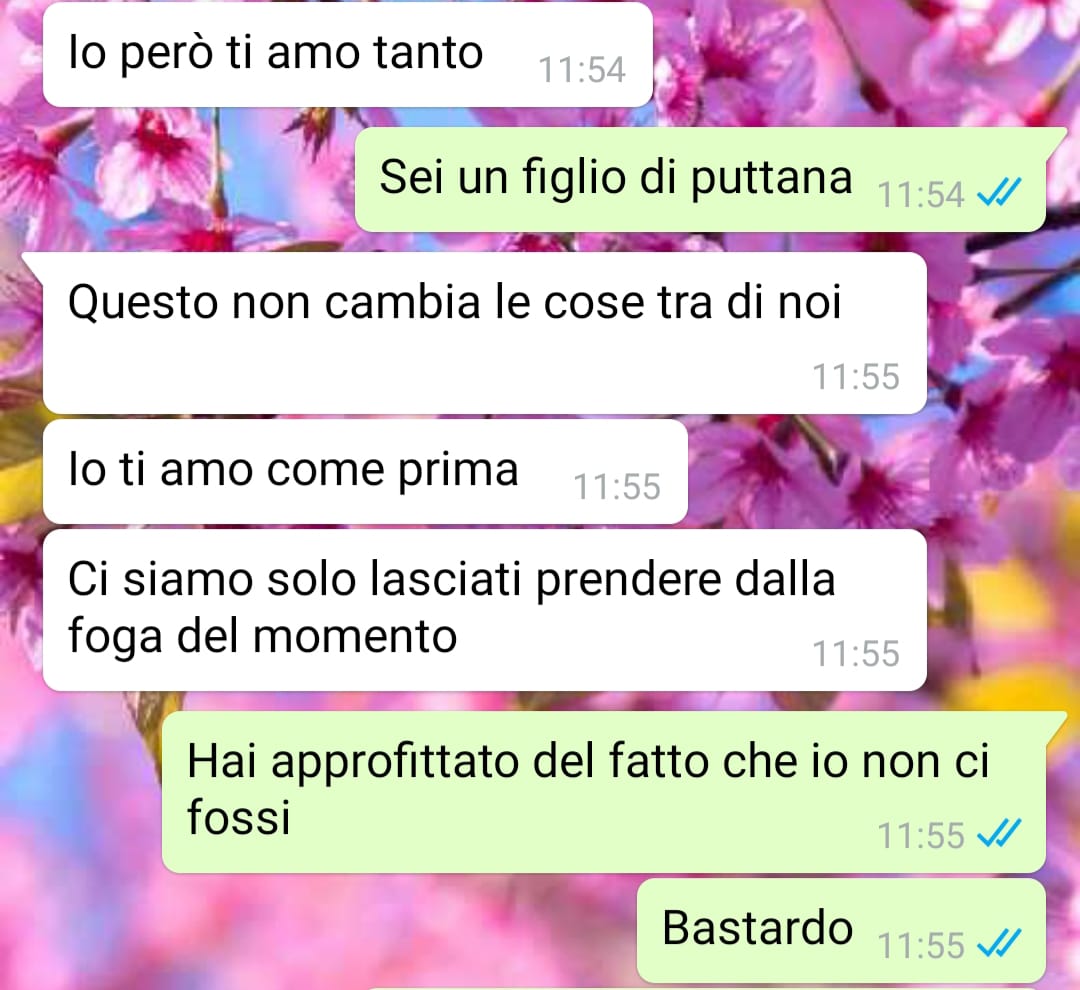Image resolution: width=1080 pixels, height=990 pixels.
Task: Select the "Sei un figlio di puttana" bubble
Action: pos(700,179)
